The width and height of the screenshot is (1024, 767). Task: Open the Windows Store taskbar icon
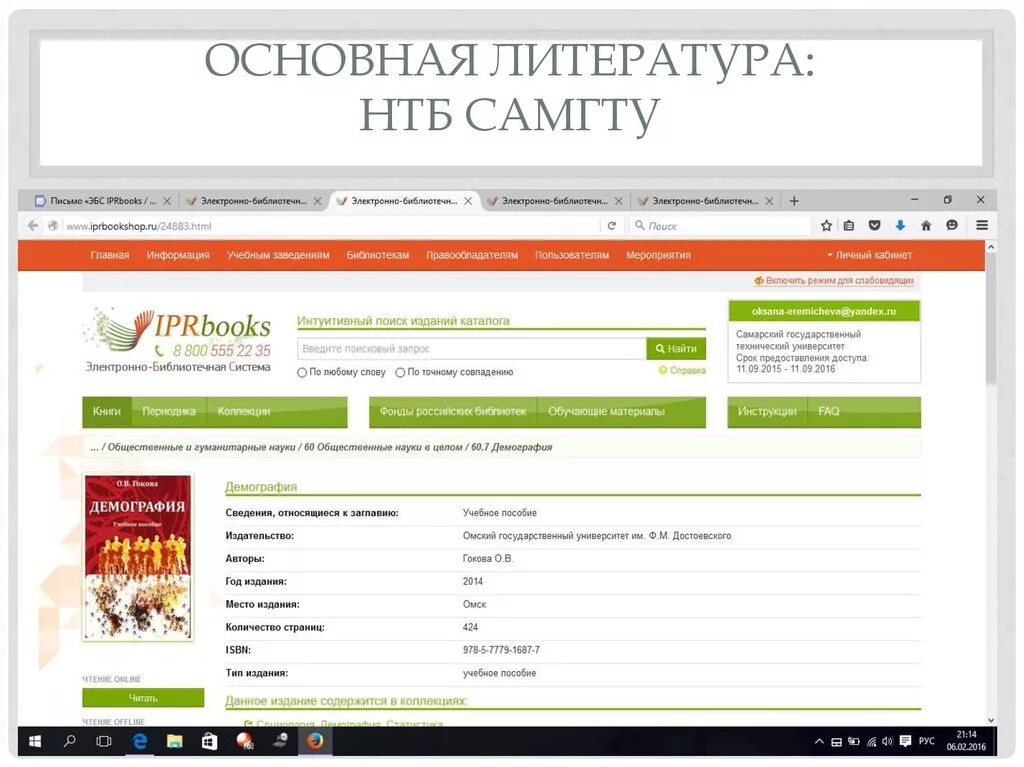(x=209, y=742)
